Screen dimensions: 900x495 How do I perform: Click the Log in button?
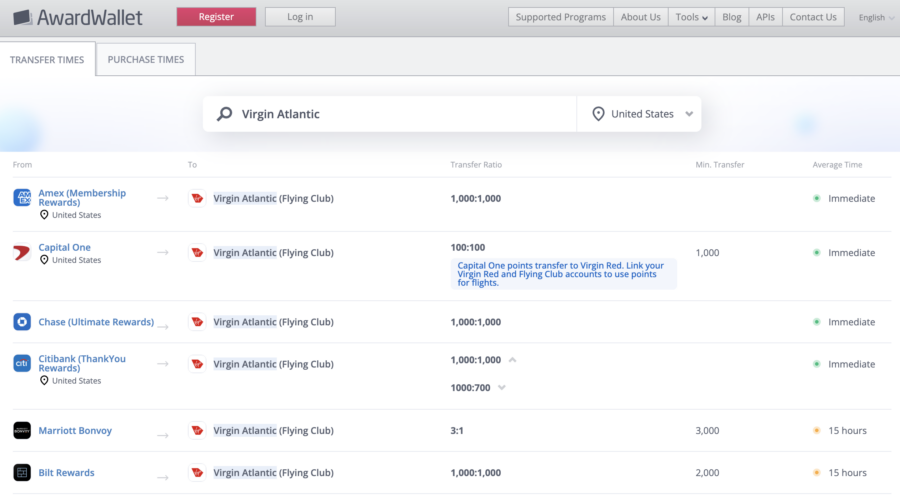tap(300, 17)
